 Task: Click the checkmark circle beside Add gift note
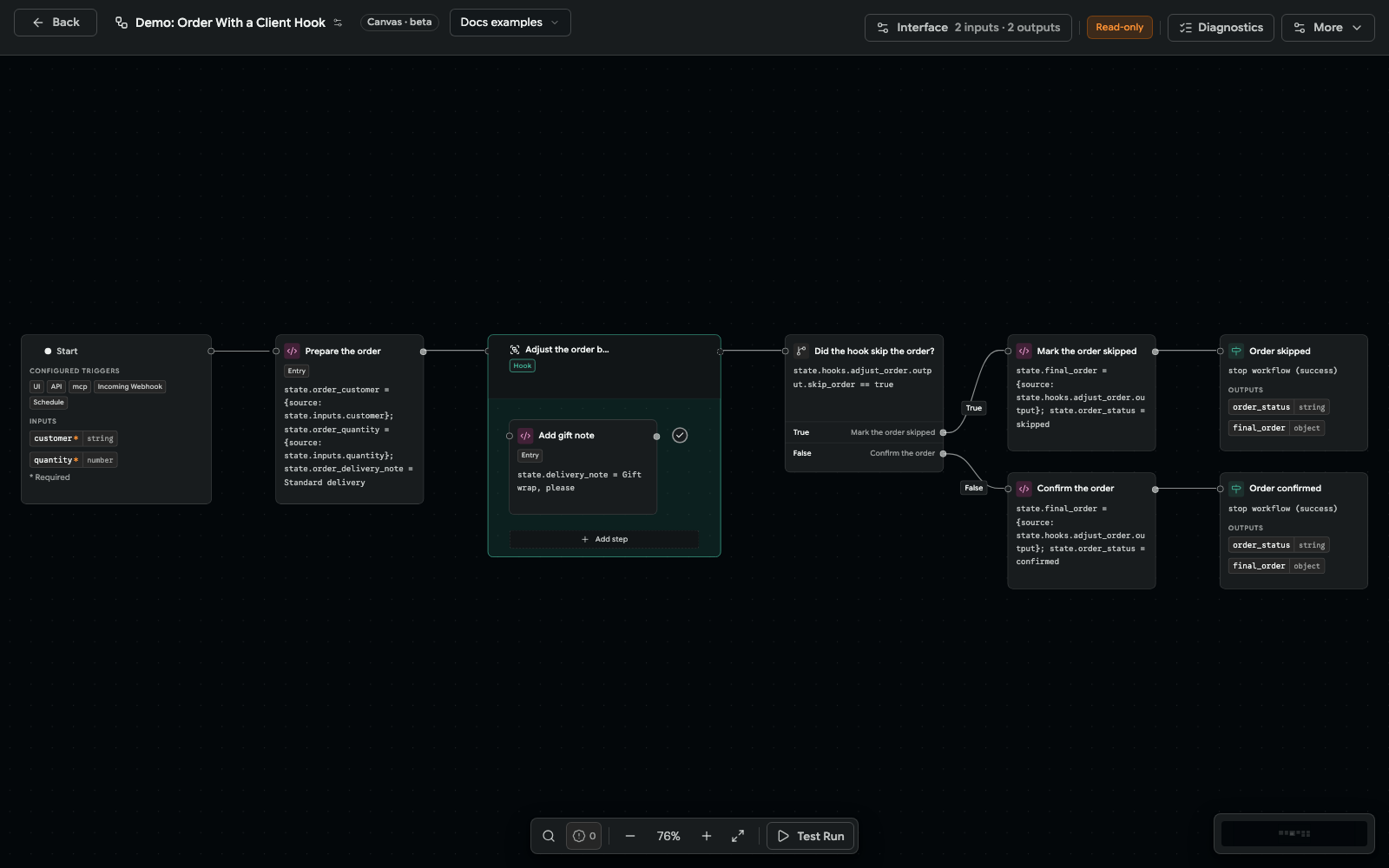(x=680, y=436)
